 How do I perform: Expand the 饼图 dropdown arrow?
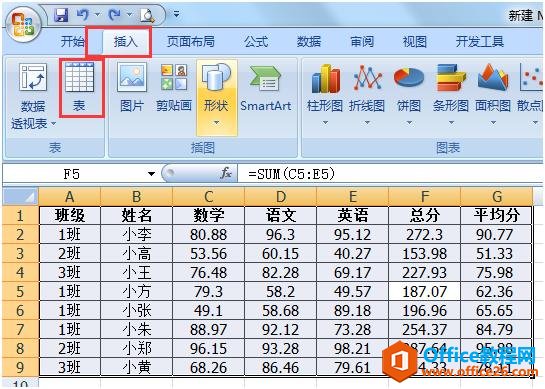[409, 123]
